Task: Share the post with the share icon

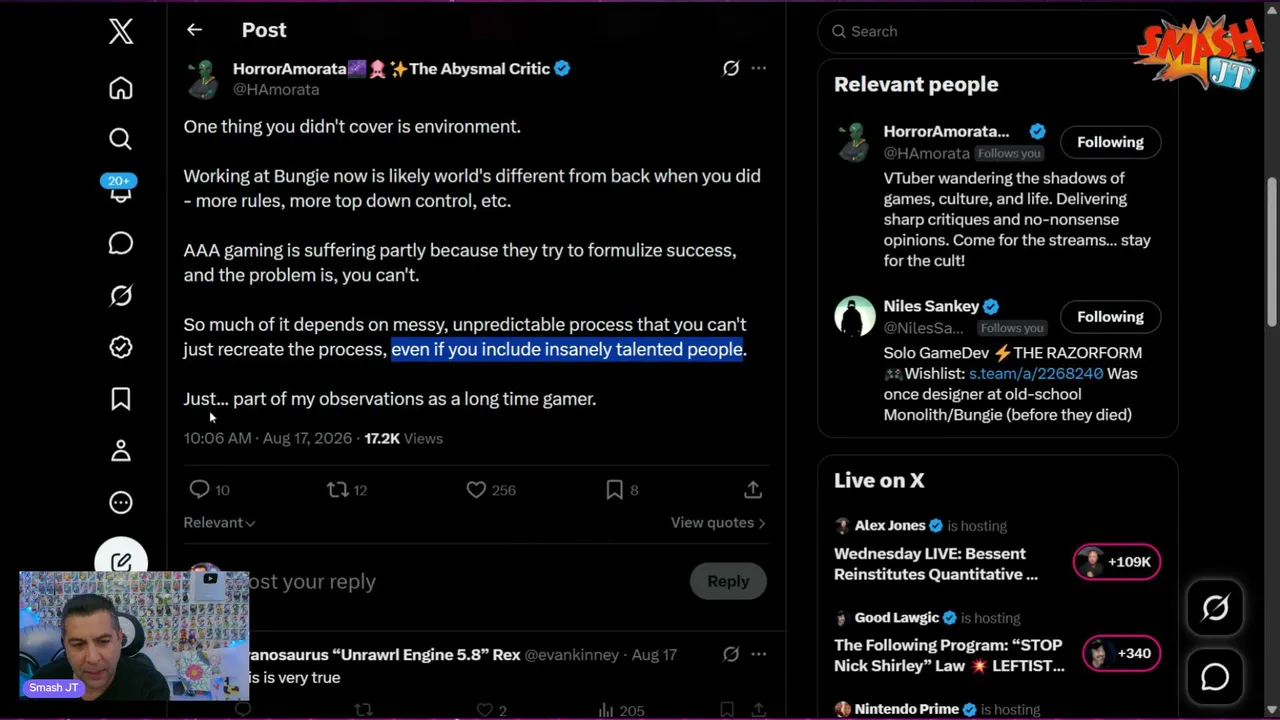Action: point(753,490)
